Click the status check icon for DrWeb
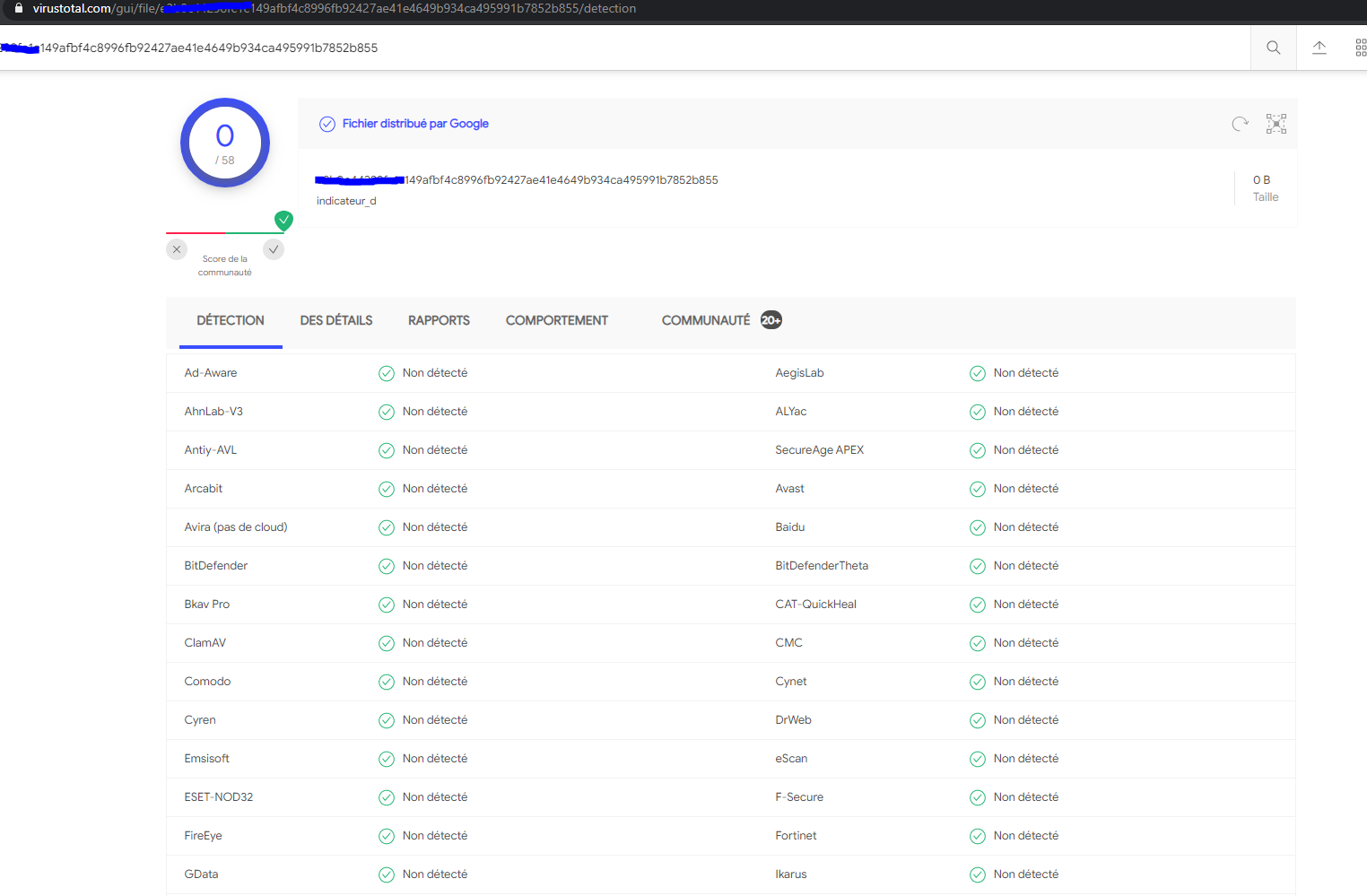 coord(978,720)
